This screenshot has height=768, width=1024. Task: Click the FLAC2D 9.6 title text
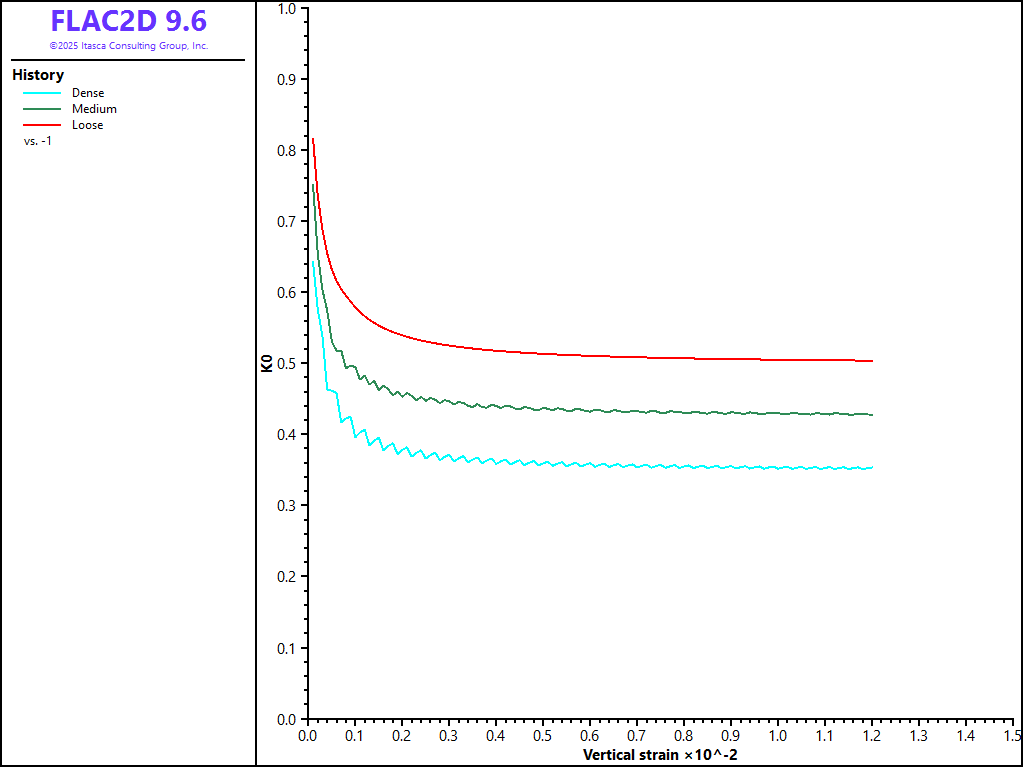coord(129,21)
